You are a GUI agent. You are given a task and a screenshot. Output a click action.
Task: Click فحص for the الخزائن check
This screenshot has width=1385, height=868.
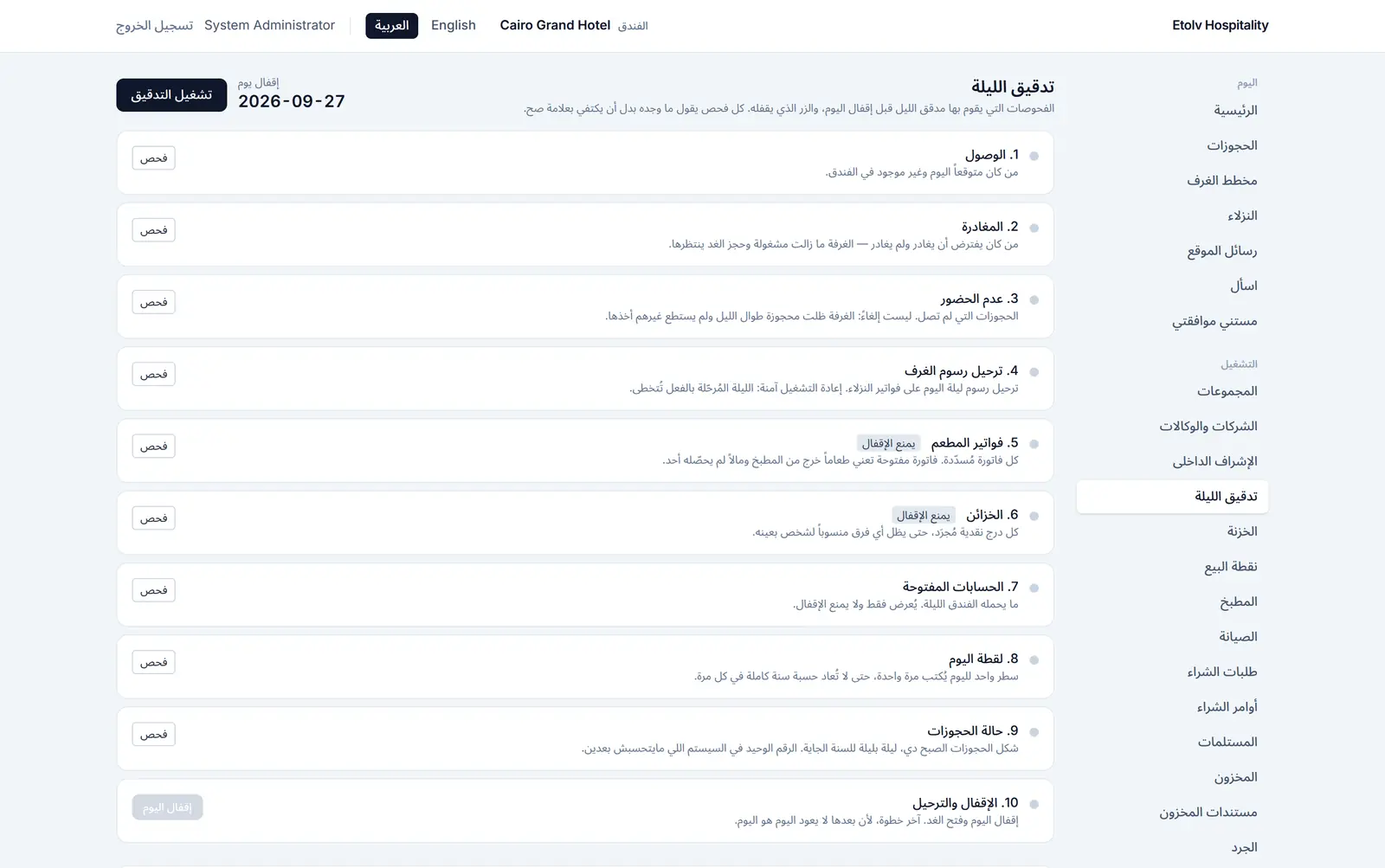click(153, 518)
